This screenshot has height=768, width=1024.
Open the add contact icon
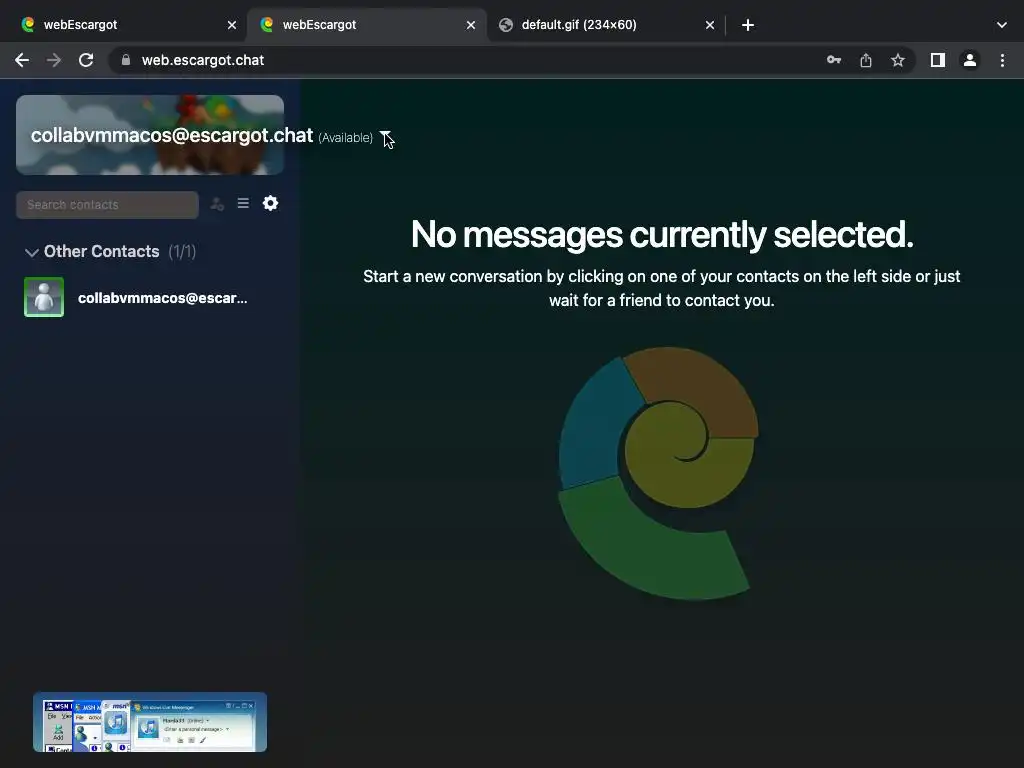tap(217, 204)
